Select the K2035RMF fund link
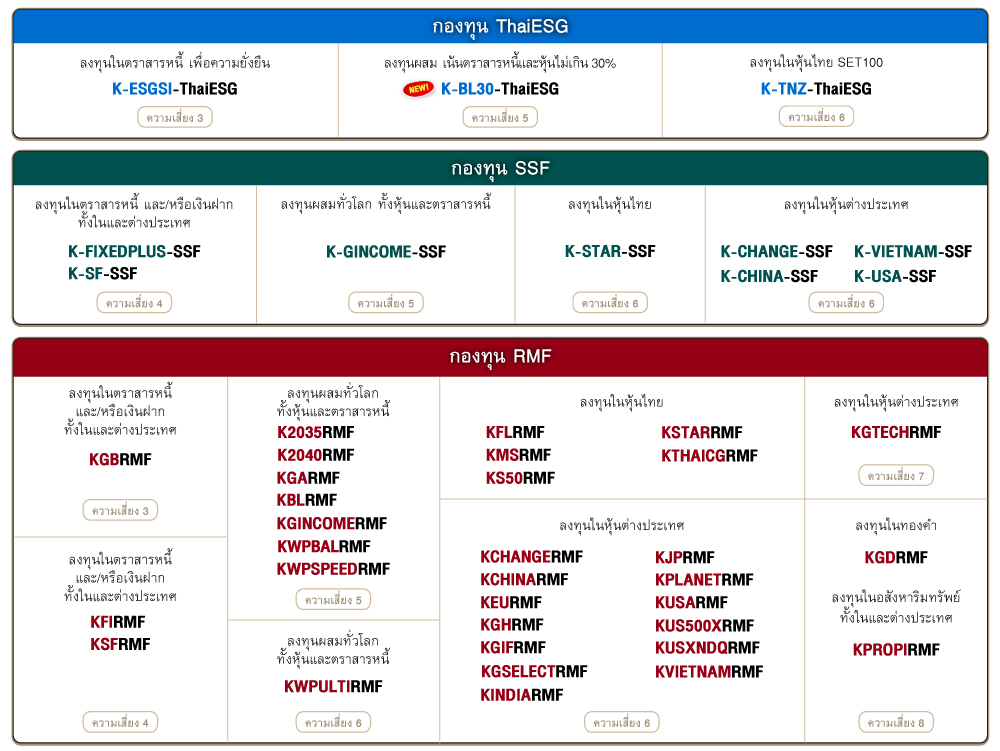The height and width of the screenshot is (751, 1000). pyautogui.click(x=315, y=432)
